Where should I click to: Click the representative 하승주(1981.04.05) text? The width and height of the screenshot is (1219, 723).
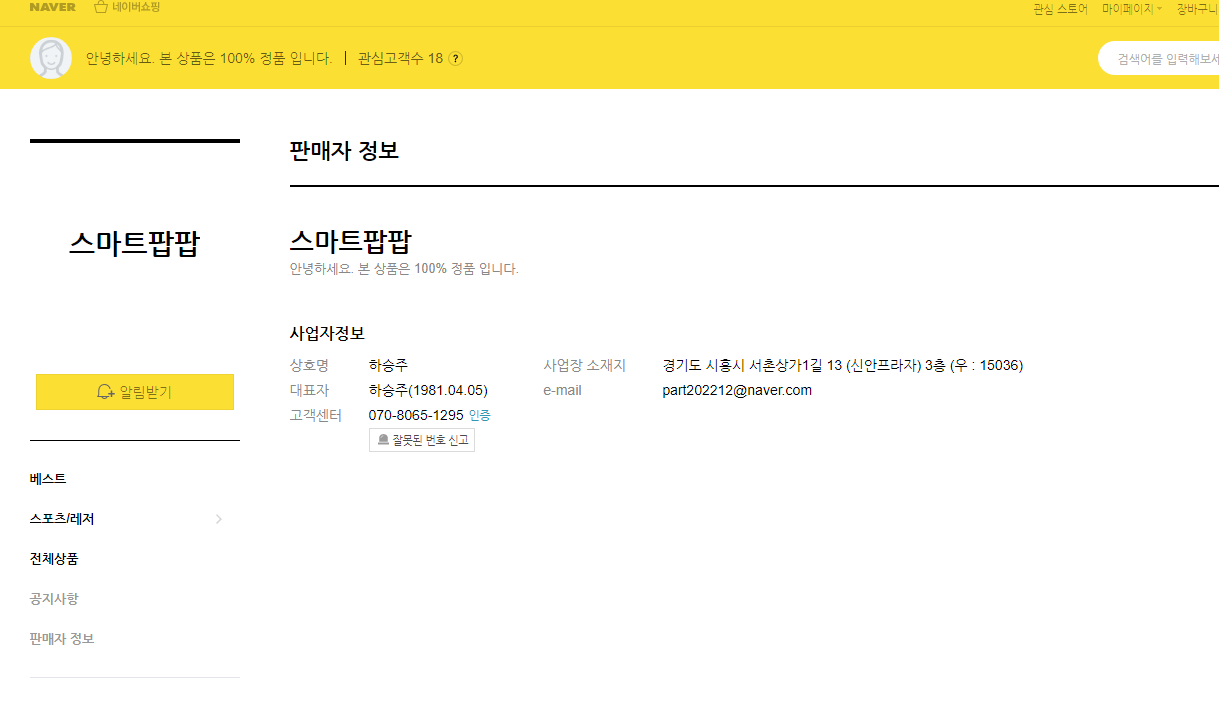click(x=428, y=390)
